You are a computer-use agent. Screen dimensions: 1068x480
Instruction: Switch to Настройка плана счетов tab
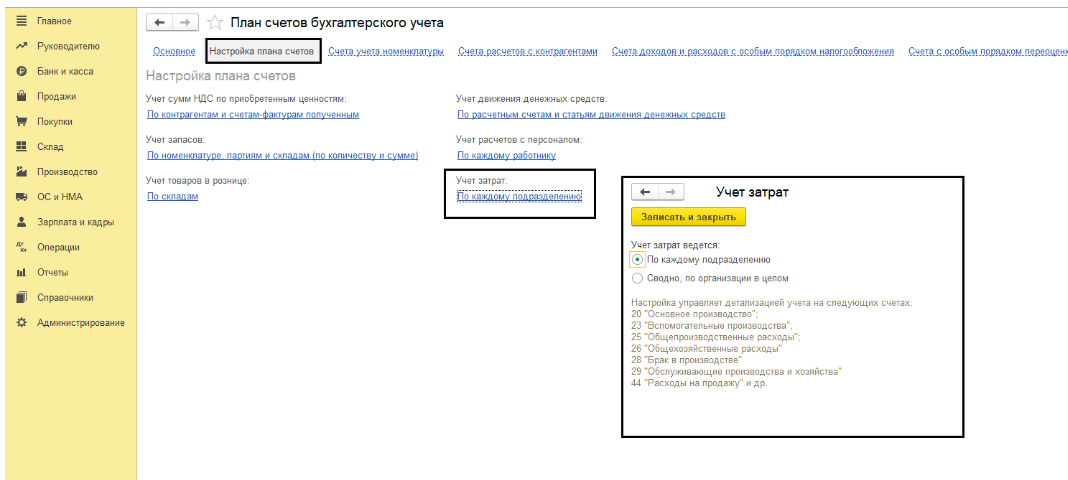point(262,51)
